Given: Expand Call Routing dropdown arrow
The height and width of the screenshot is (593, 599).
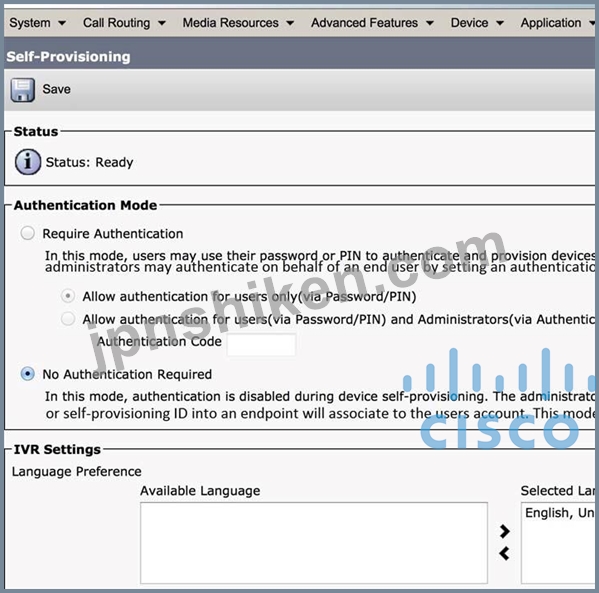Looking at the screenshot, I should coord(162,23).
